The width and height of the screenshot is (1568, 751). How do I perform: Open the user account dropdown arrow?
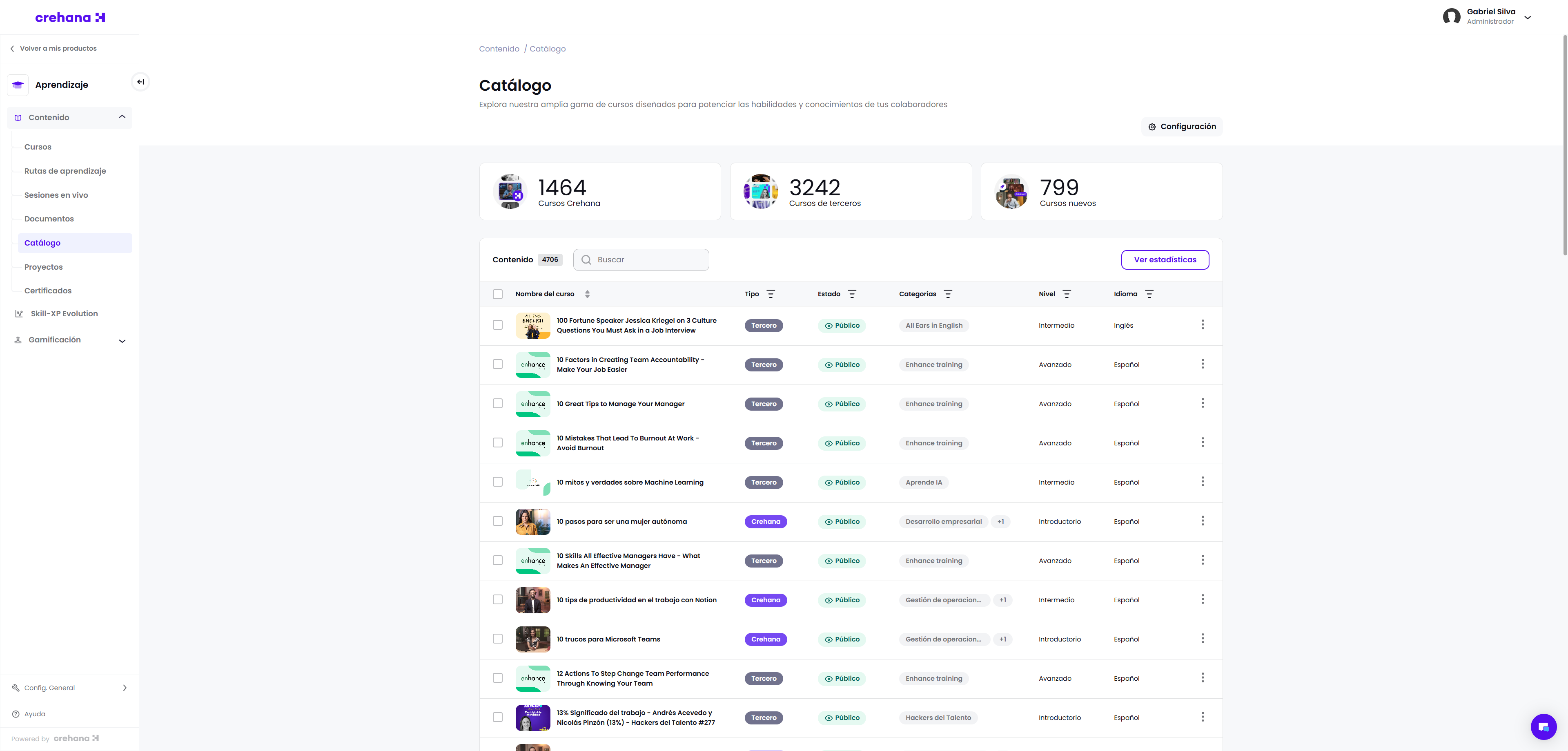coord(1527,18)
